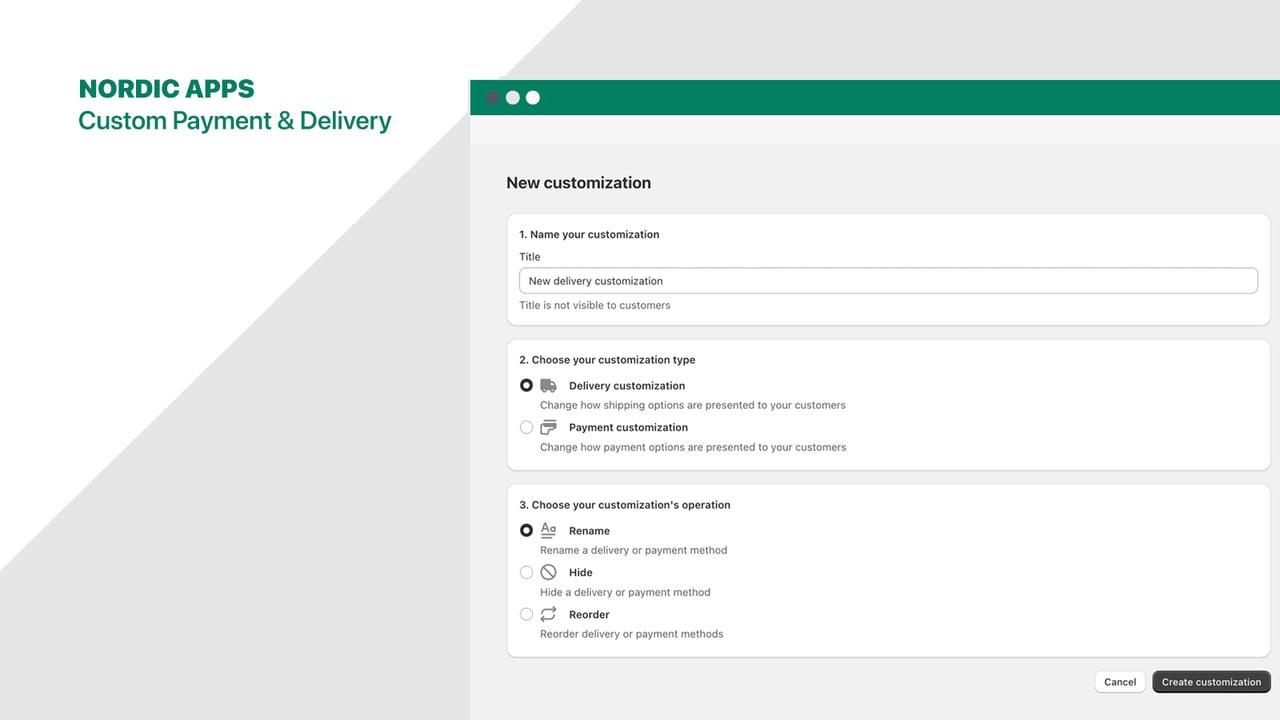Click the Delivery customization label
Screen dimensions: 1280x720
(627, 386)
